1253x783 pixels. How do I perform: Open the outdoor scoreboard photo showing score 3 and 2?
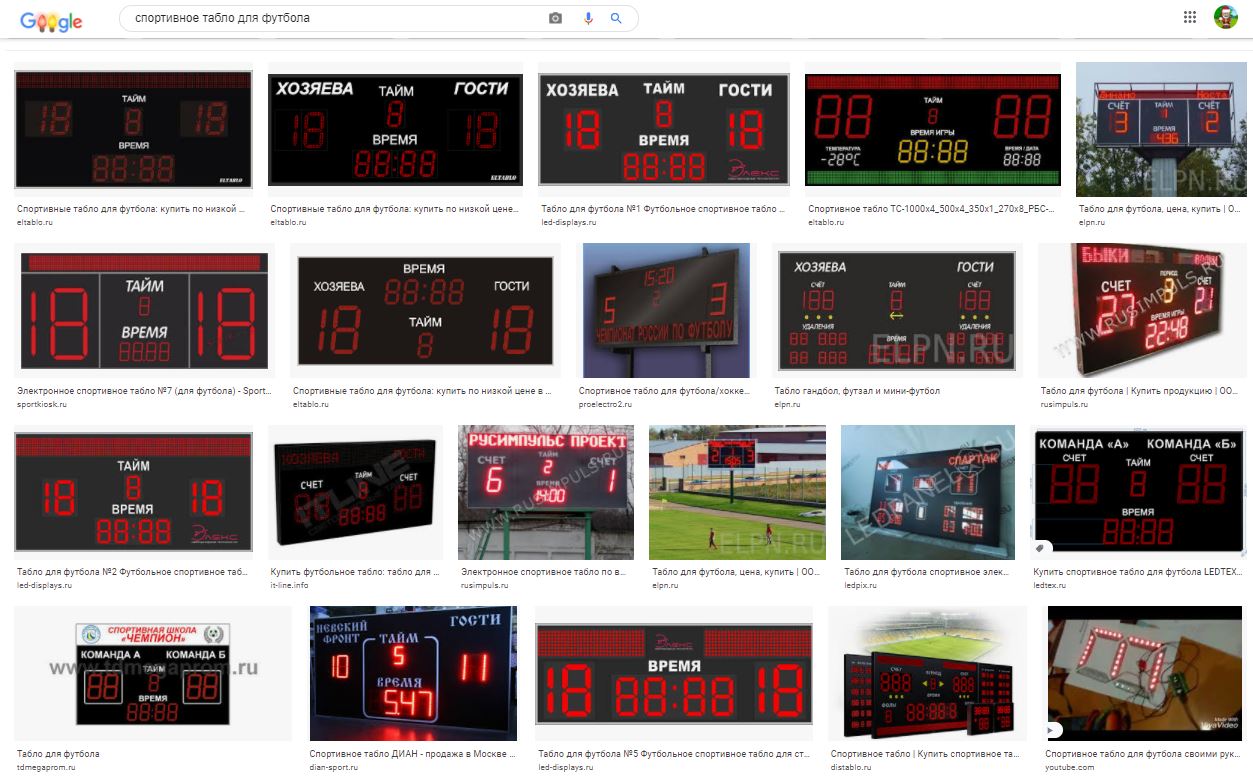[x=1161, y=129]
